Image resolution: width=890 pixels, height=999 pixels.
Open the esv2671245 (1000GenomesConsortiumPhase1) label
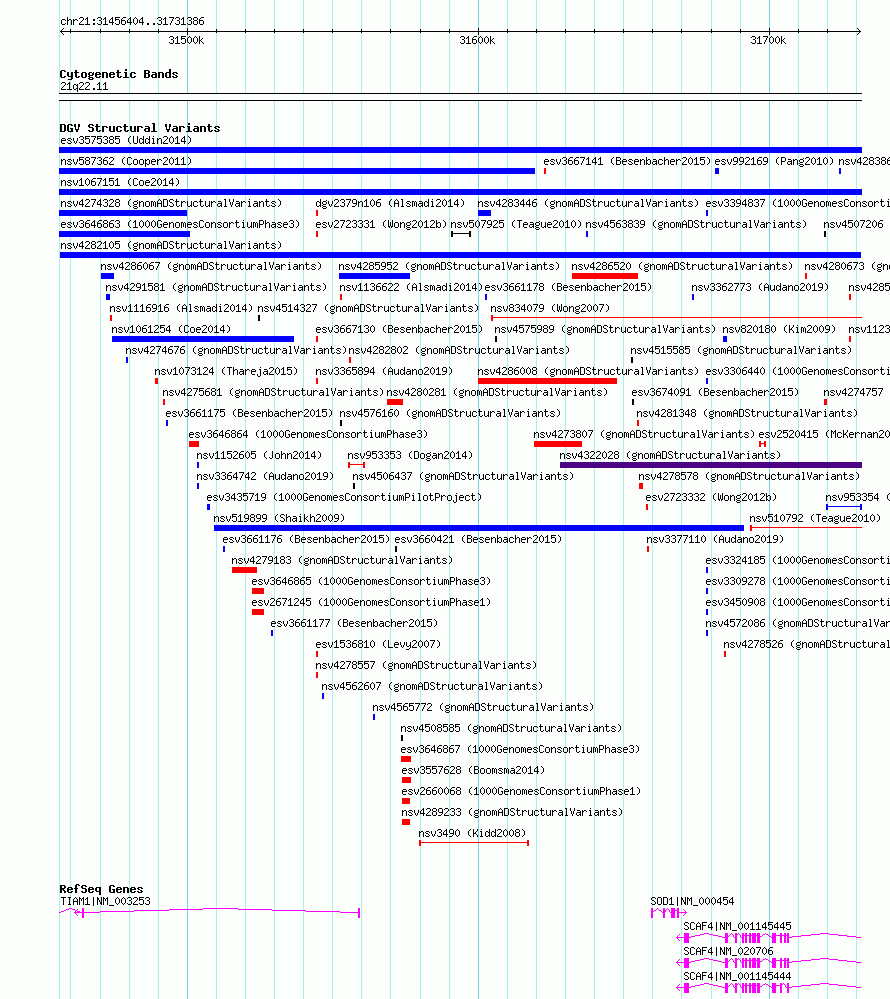pyautogui.click(x=371, y=602)
